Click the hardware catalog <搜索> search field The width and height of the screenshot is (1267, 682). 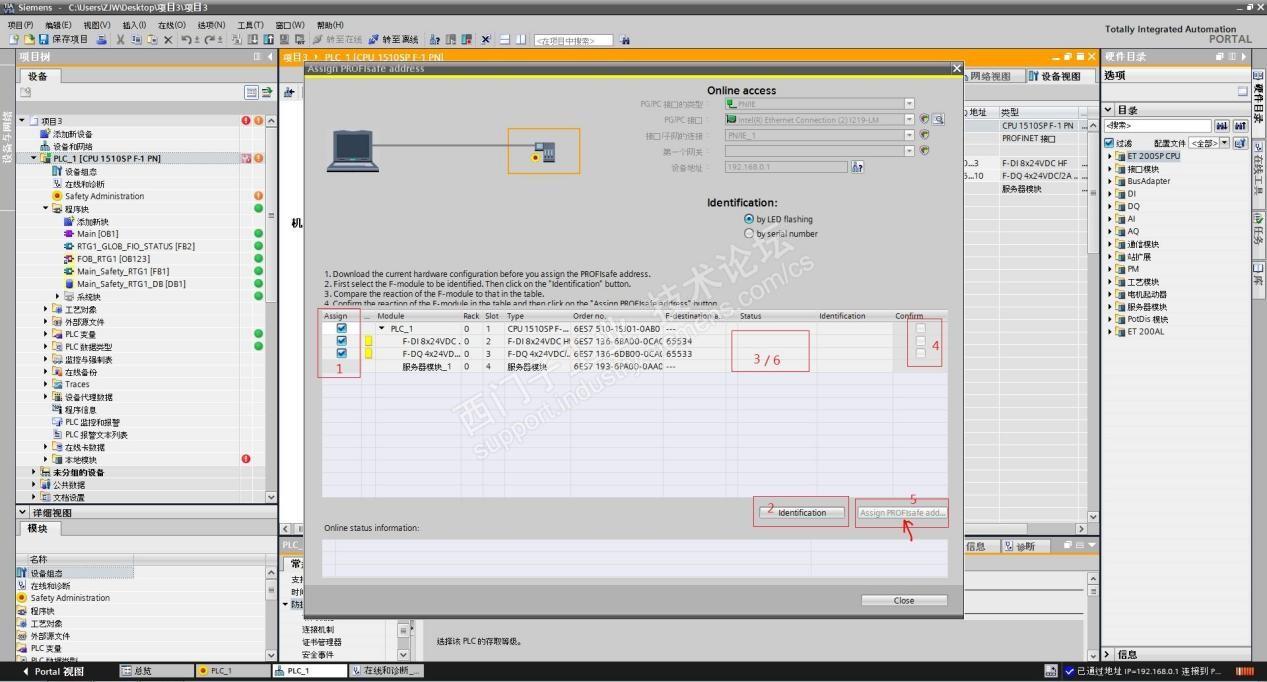(x=1157, y=126)
